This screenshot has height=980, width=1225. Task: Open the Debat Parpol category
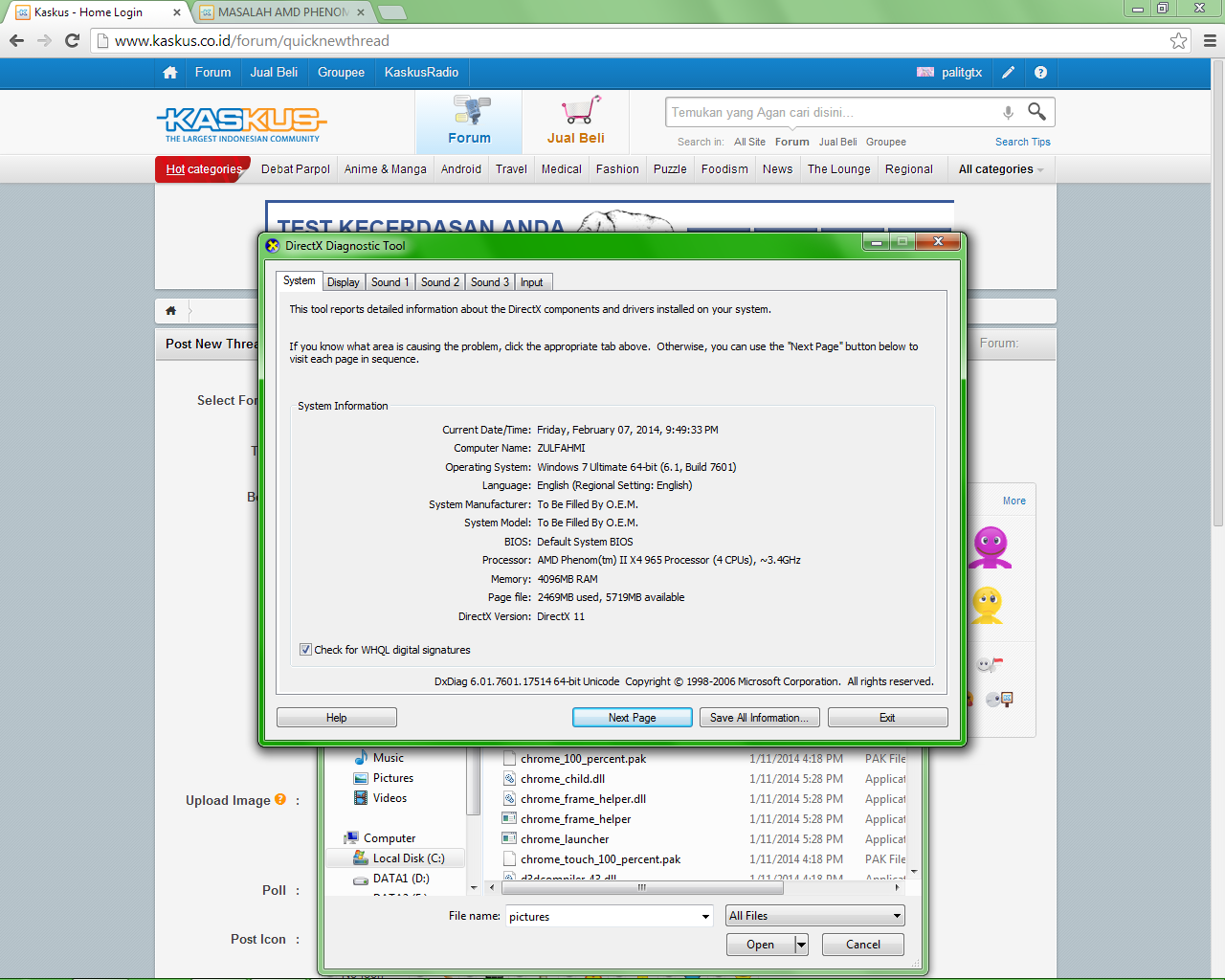(x=296, y=169)
